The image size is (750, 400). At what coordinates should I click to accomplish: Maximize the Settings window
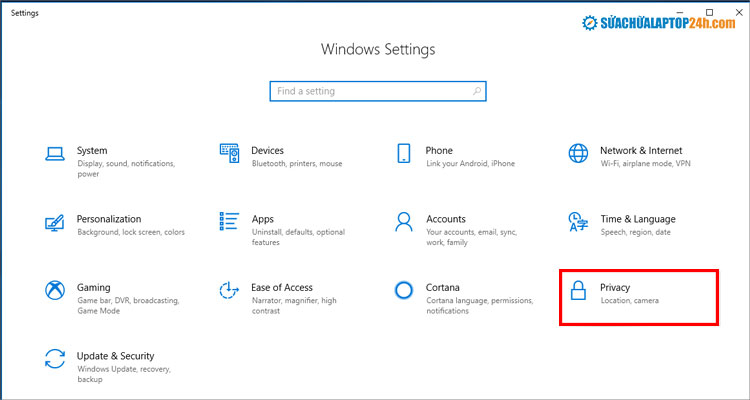709,12
